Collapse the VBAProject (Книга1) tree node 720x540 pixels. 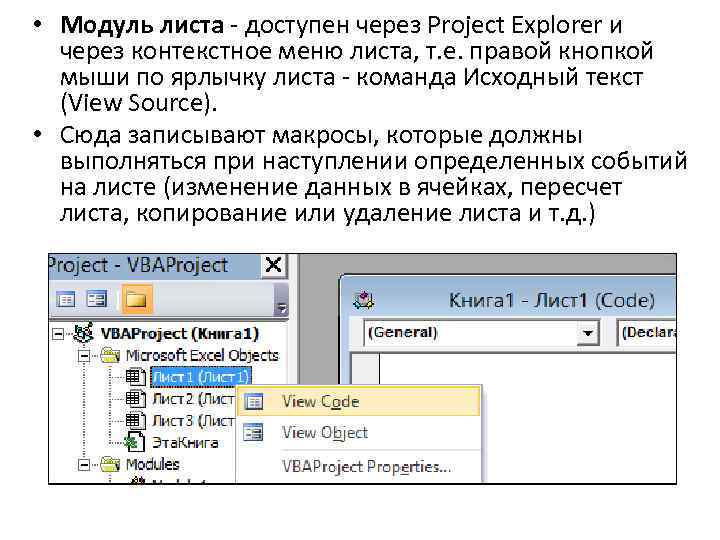[58, 333]
